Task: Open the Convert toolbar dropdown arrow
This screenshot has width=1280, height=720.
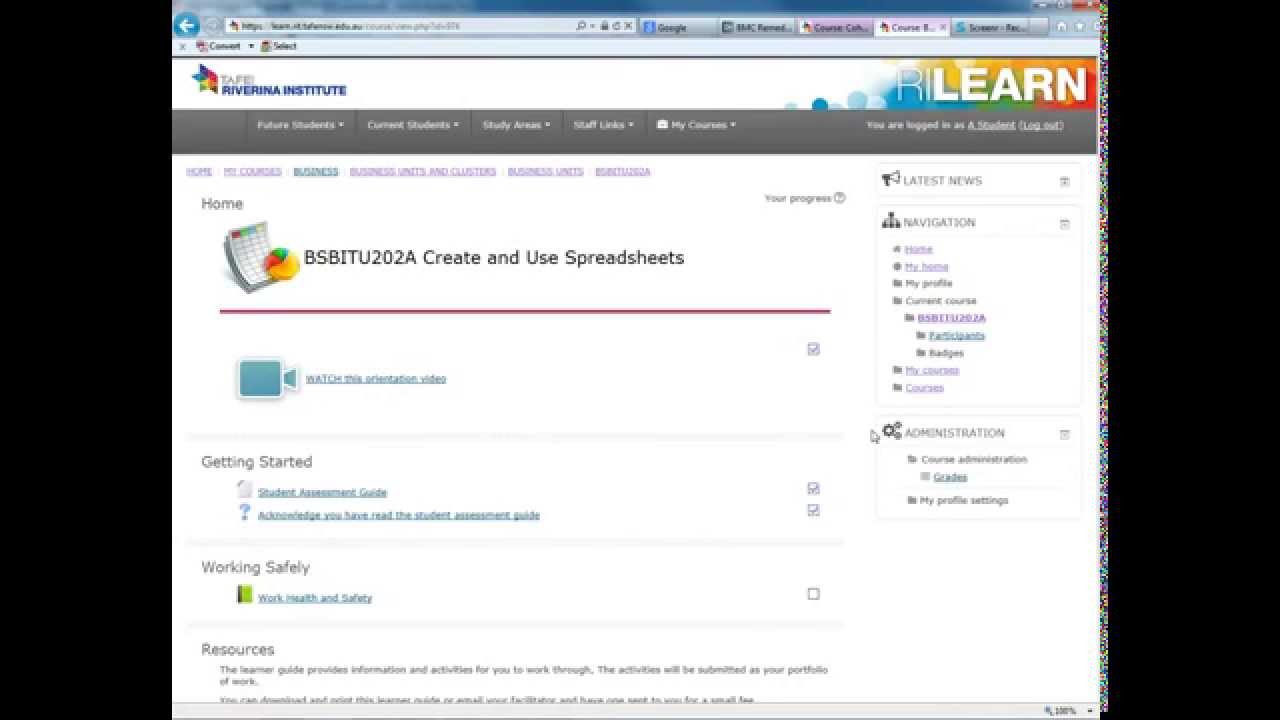Action: point(251,46)
